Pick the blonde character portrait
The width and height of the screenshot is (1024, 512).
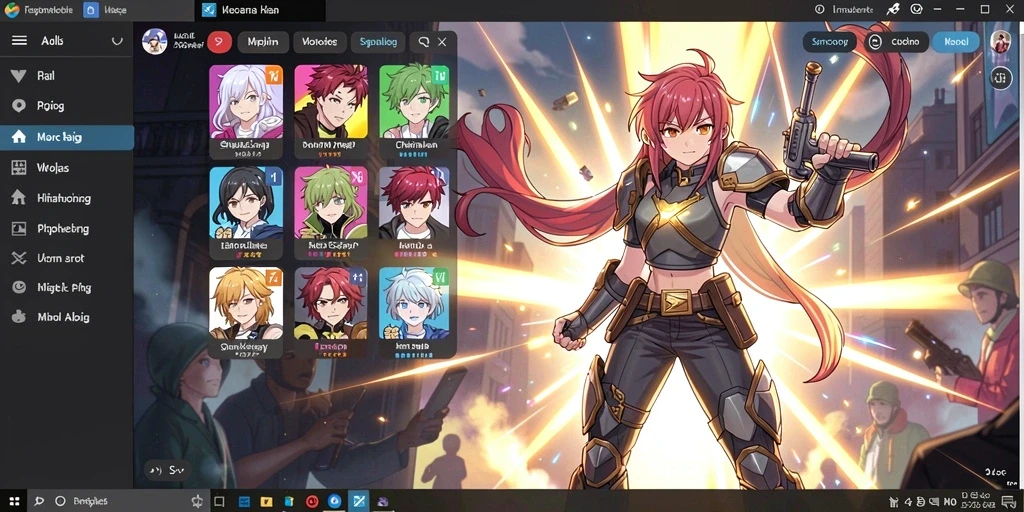246,303
